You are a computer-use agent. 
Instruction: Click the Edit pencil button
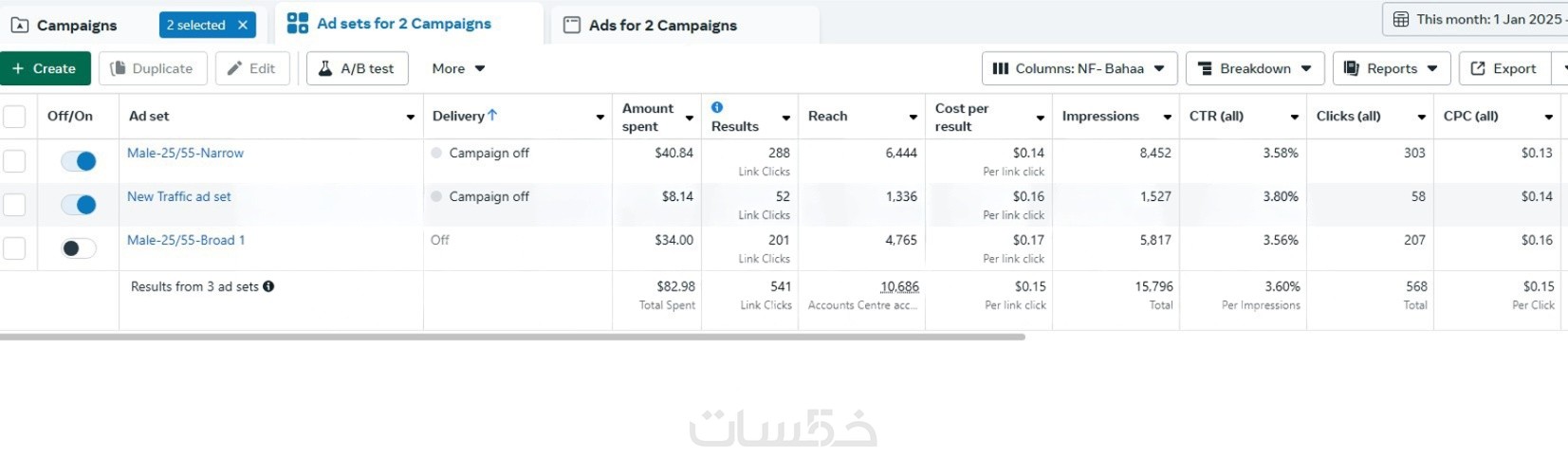coord(251,68)
